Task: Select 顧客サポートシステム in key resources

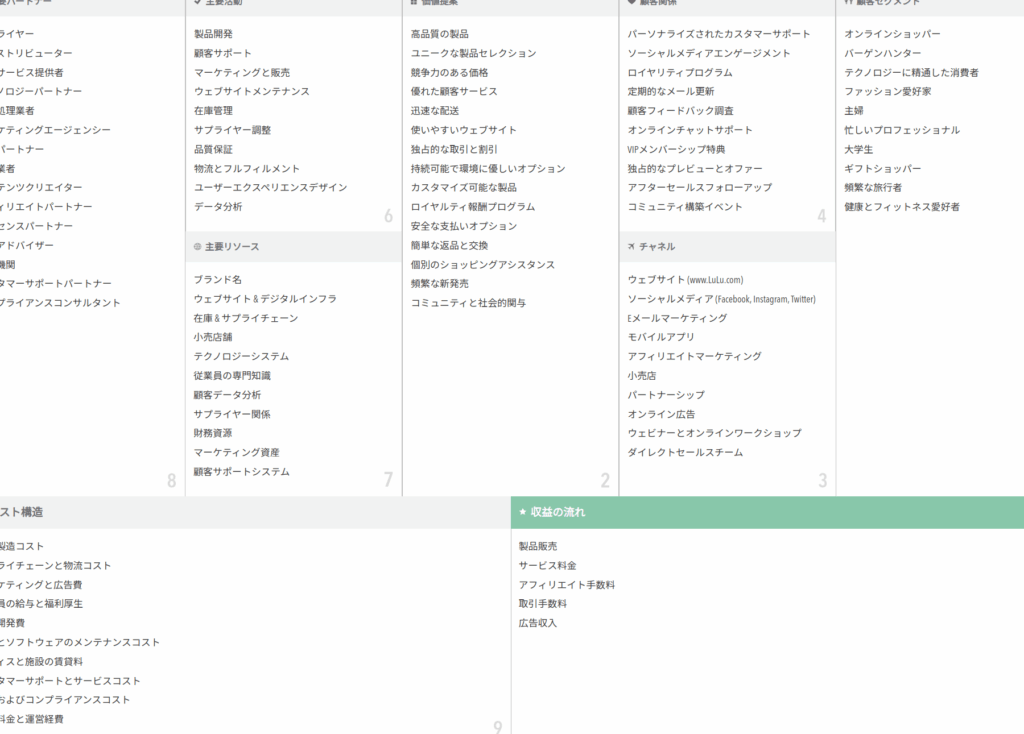Action: point(241,472)
